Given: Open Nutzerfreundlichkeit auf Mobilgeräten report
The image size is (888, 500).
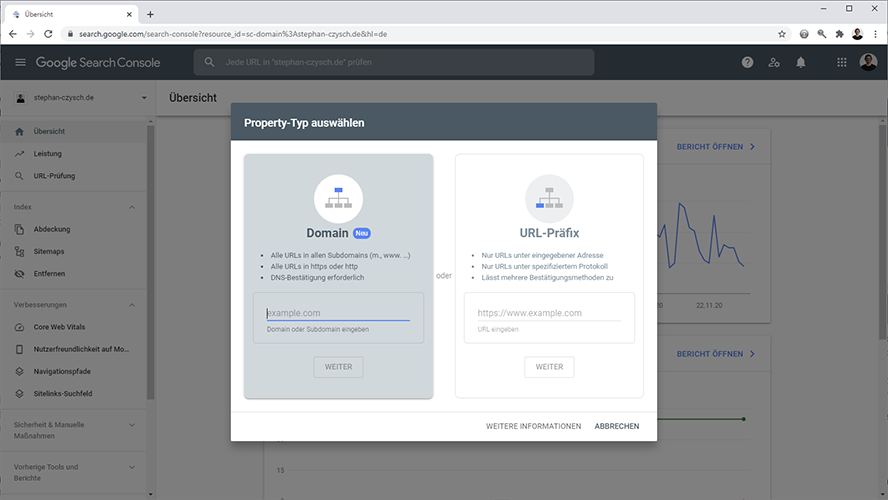Looking at the screenshot, I should click(73, 349).
